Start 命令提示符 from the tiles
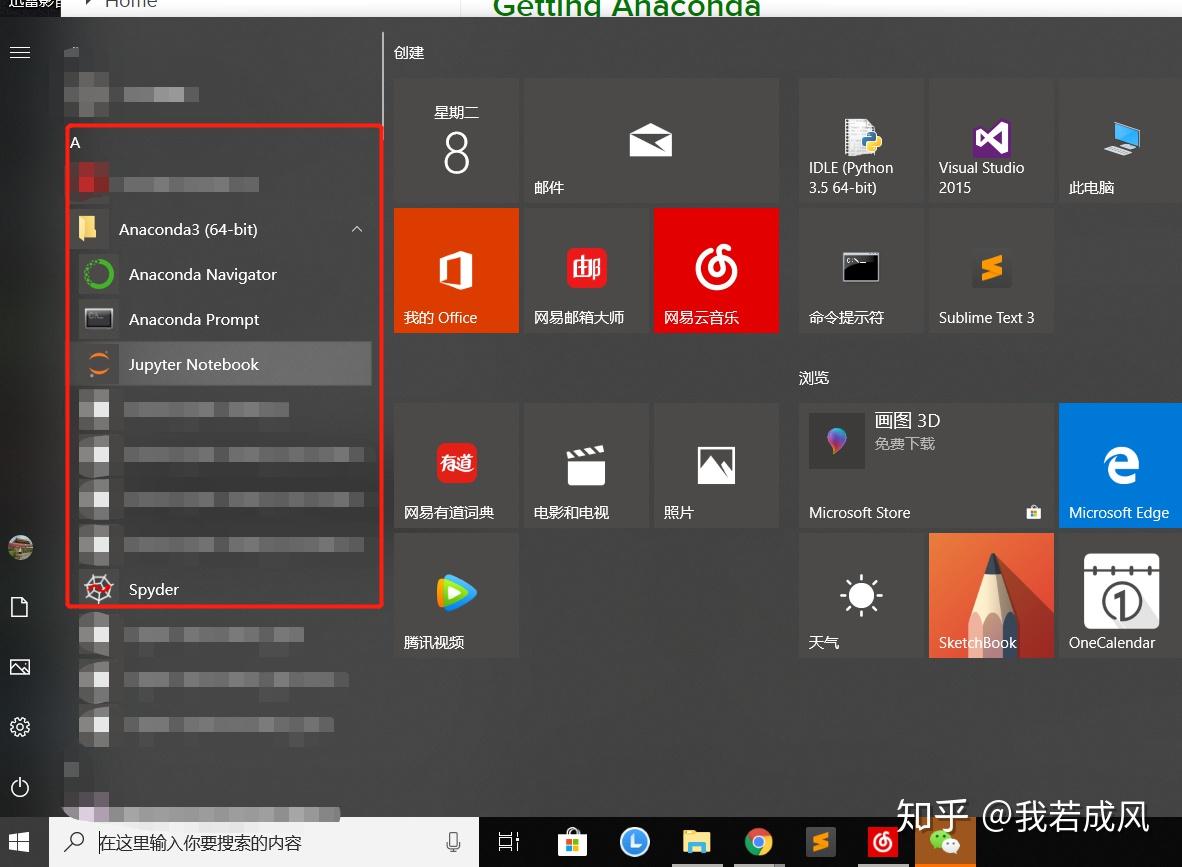 click(x=861, y=270)
